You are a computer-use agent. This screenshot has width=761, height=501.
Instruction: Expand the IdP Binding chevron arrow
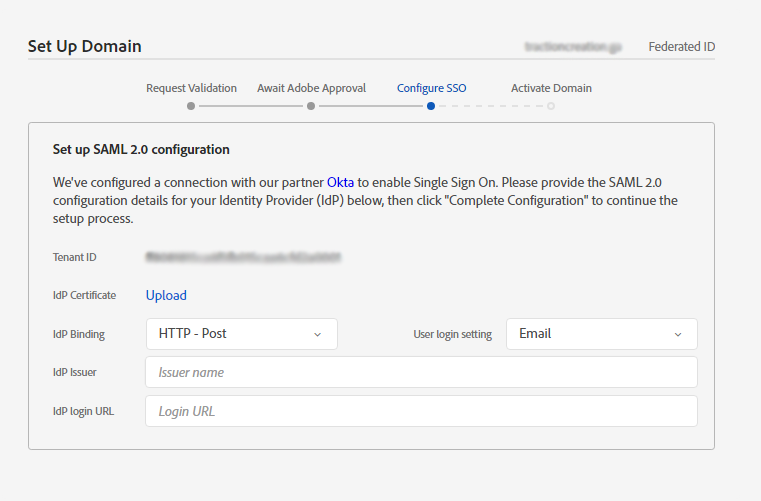(318, 334)
